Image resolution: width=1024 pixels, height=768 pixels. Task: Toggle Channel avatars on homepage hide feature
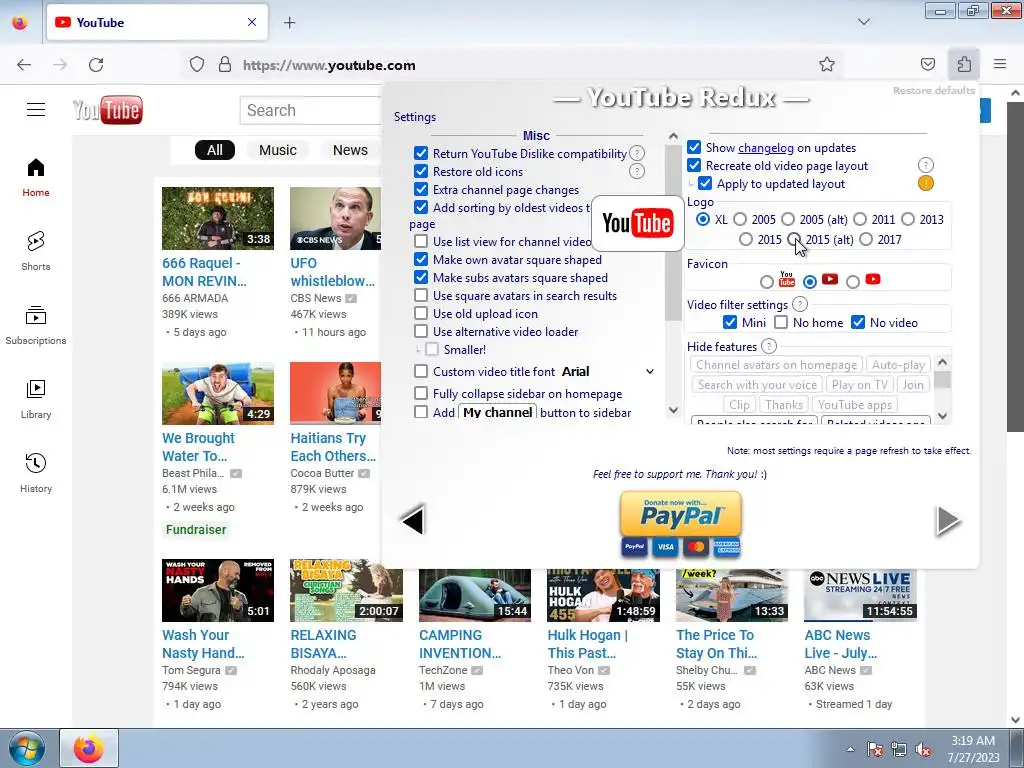pyautogui.click(x=776, y=364)
